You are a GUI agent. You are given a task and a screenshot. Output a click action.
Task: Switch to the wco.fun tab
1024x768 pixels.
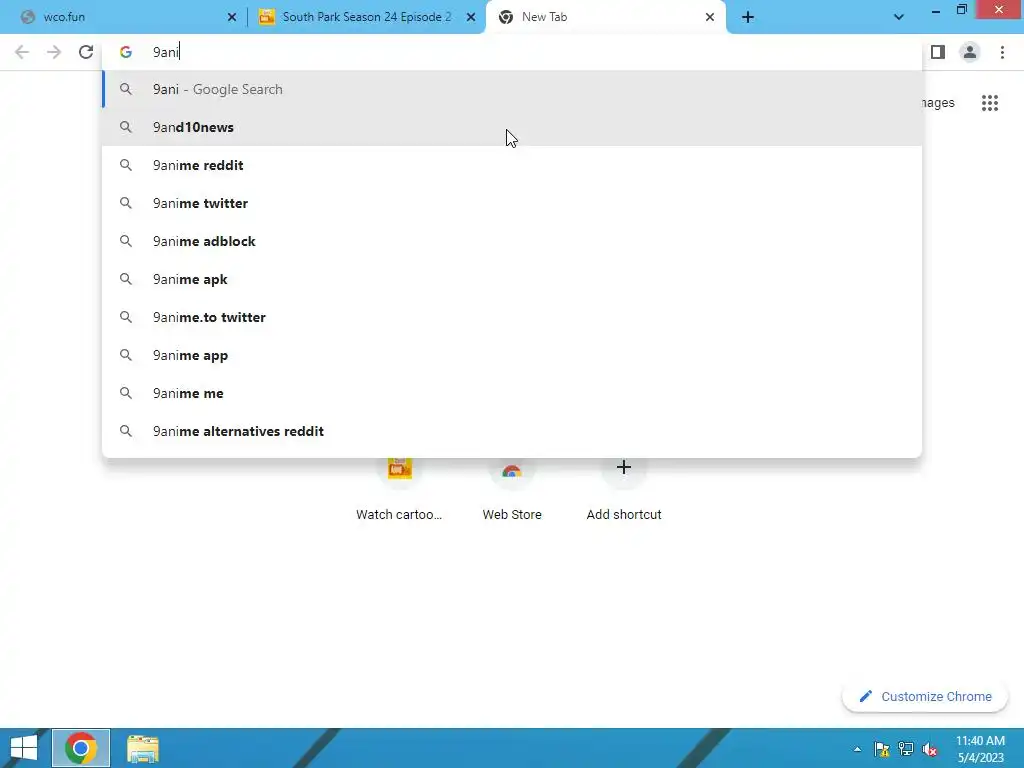point(124,18)
